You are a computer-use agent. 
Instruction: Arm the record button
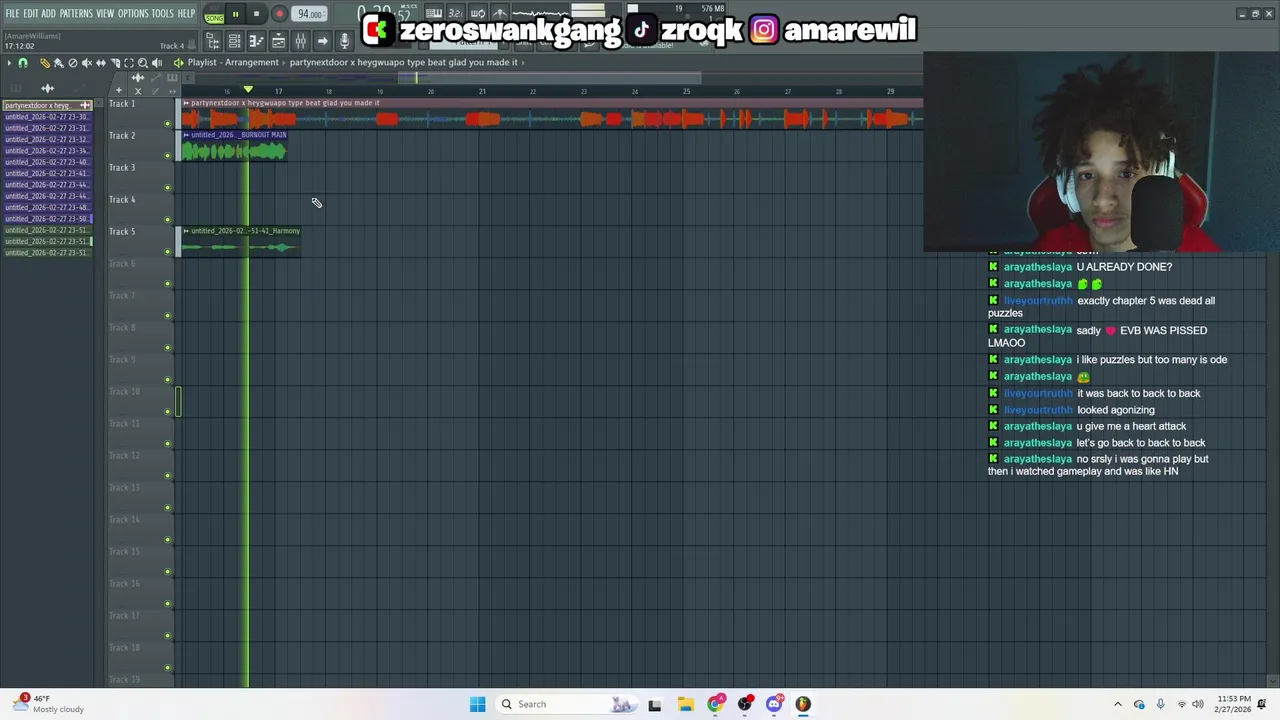tap(279, 14)
